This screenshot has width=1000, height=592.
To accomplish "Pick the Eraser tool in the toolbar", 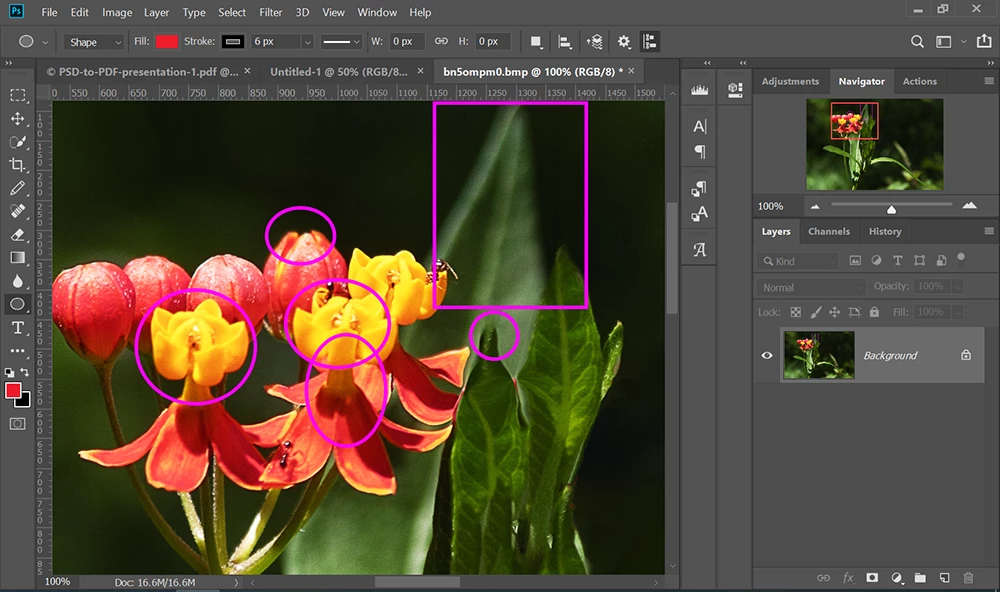I will point(17,234).
